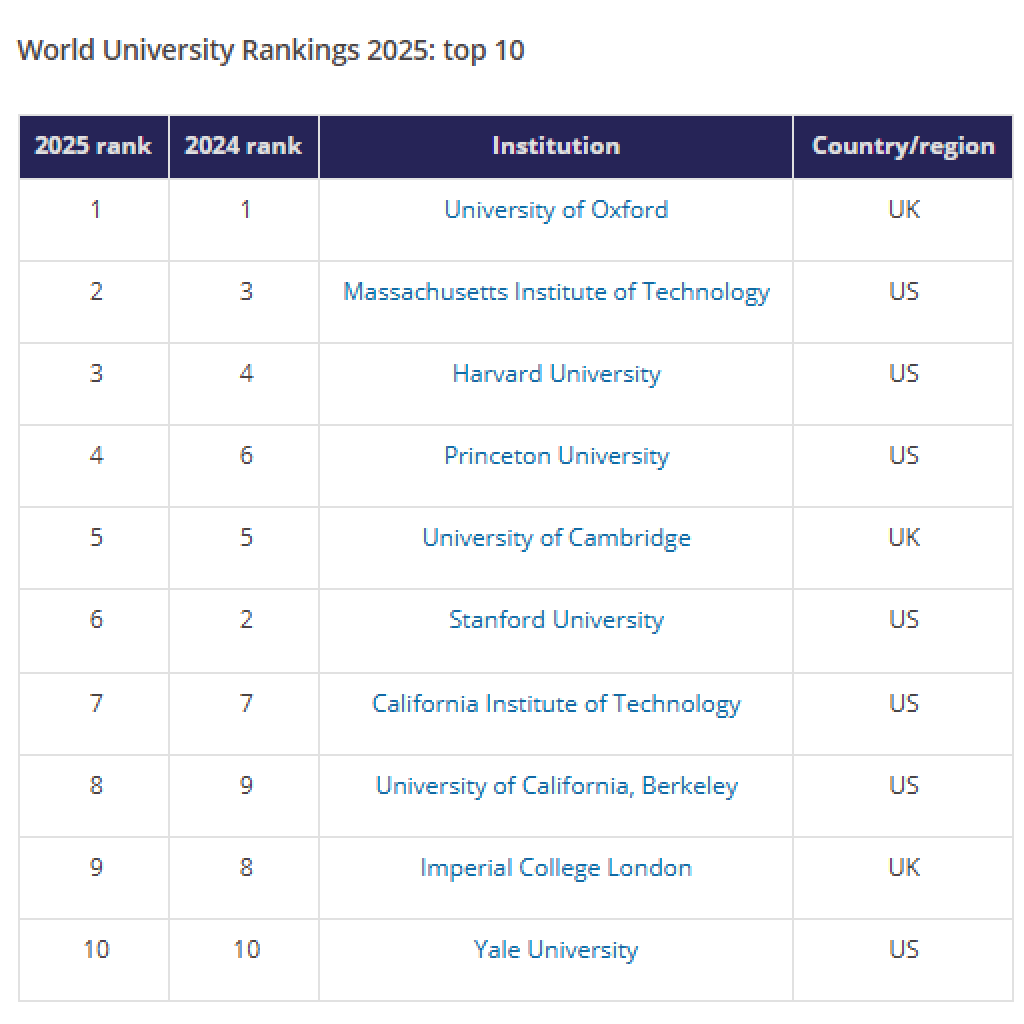Click 2025 rank '6' in Stanford row
This screenshot has height=1024, width=1024.
click(96, 619)
